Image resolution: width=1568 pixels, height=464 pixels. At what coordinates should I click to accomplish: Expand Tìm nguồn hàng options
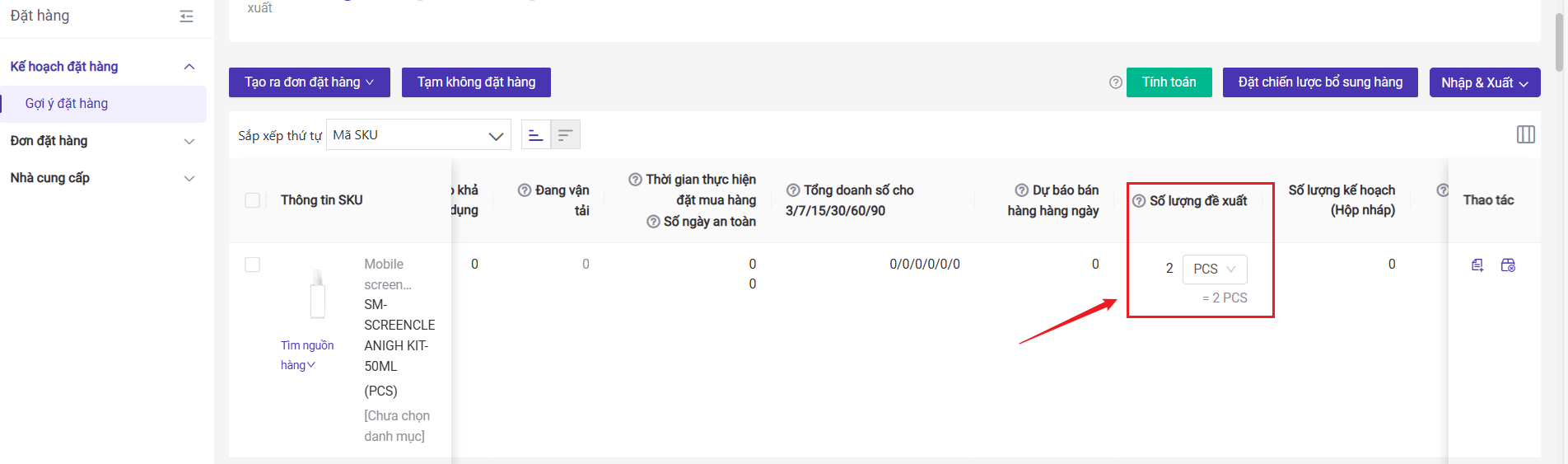pos(307,355)
